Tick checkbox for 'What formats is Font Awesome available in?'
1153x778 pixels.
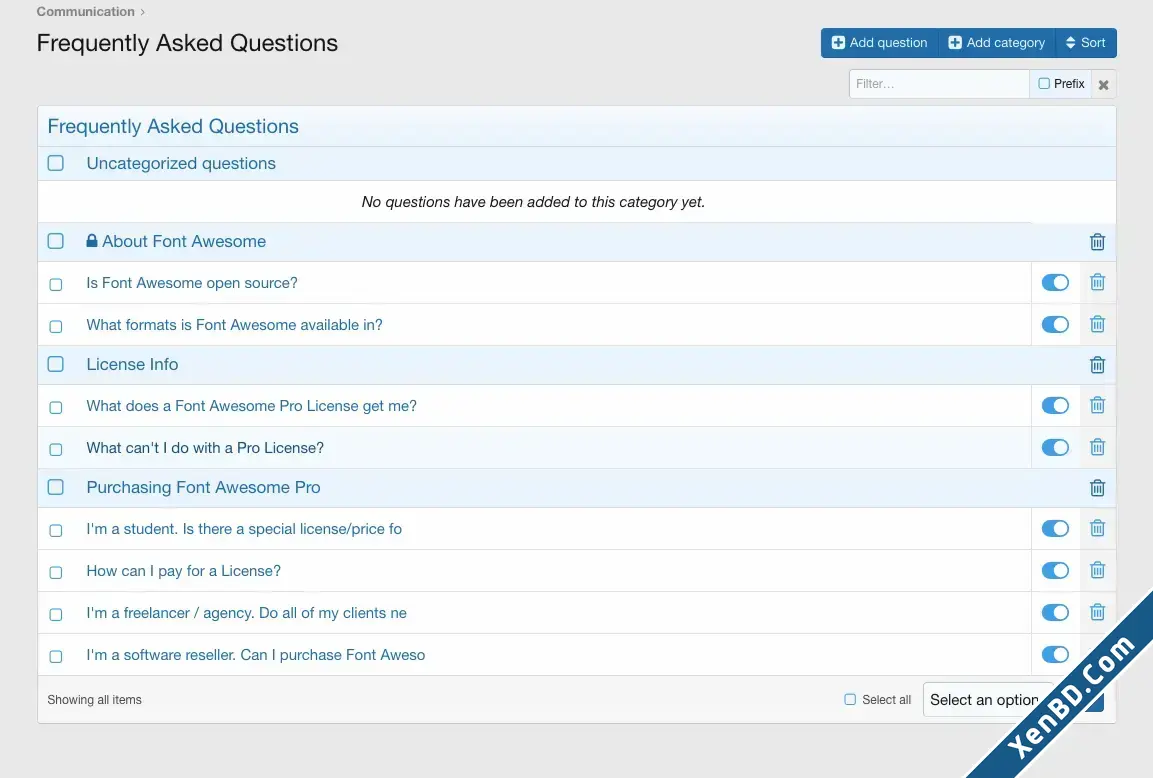(x=56, y=326)
